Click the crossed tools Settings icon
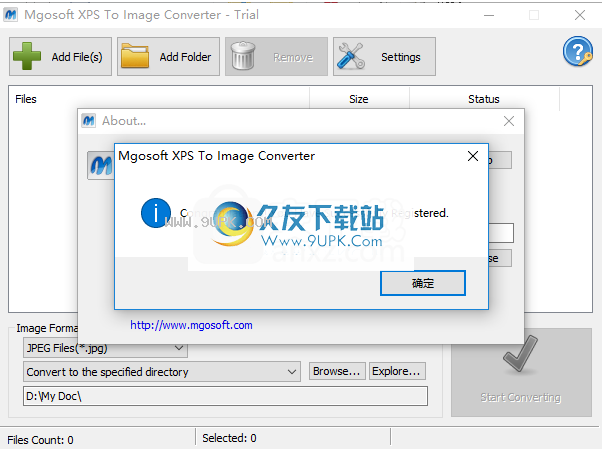Viewport: 602px width, 449px height. (351, 56)
